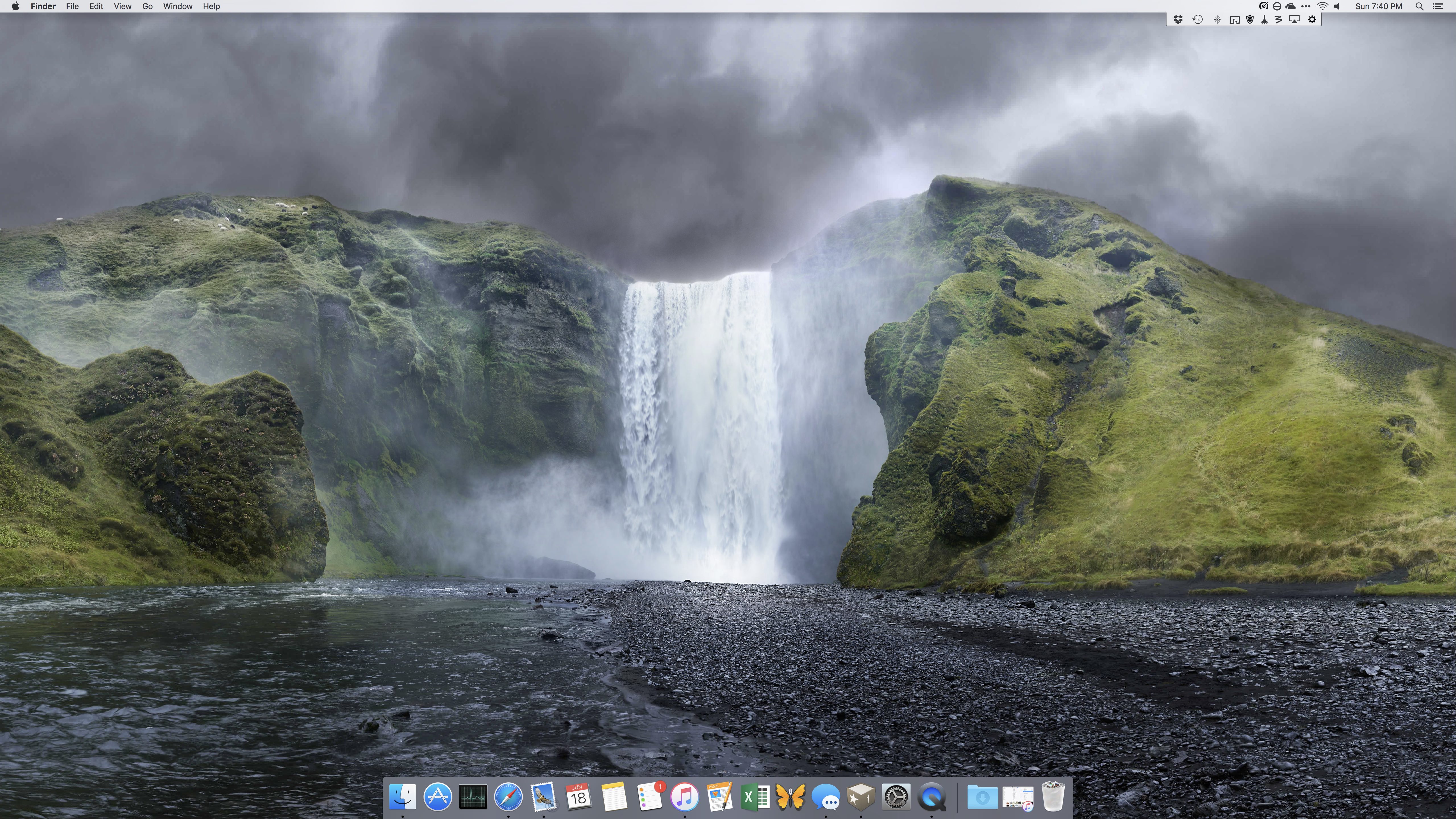Viewport: 1456px width, 819px height.
Task: Launch Microsoft Excel from Dock
Action: pos(755,797)
